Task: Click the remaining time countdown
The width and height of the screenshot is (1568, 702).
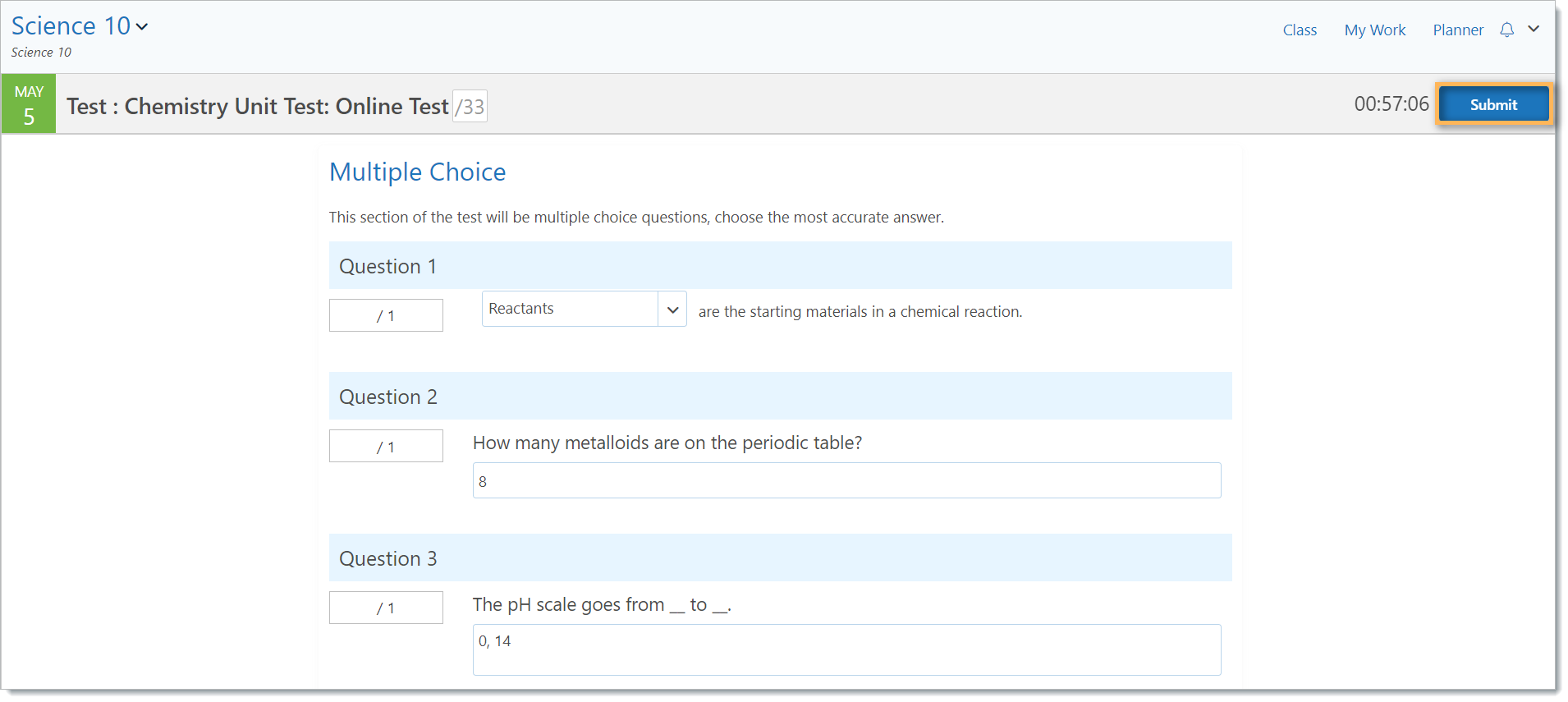Action: pos(1391,104)
